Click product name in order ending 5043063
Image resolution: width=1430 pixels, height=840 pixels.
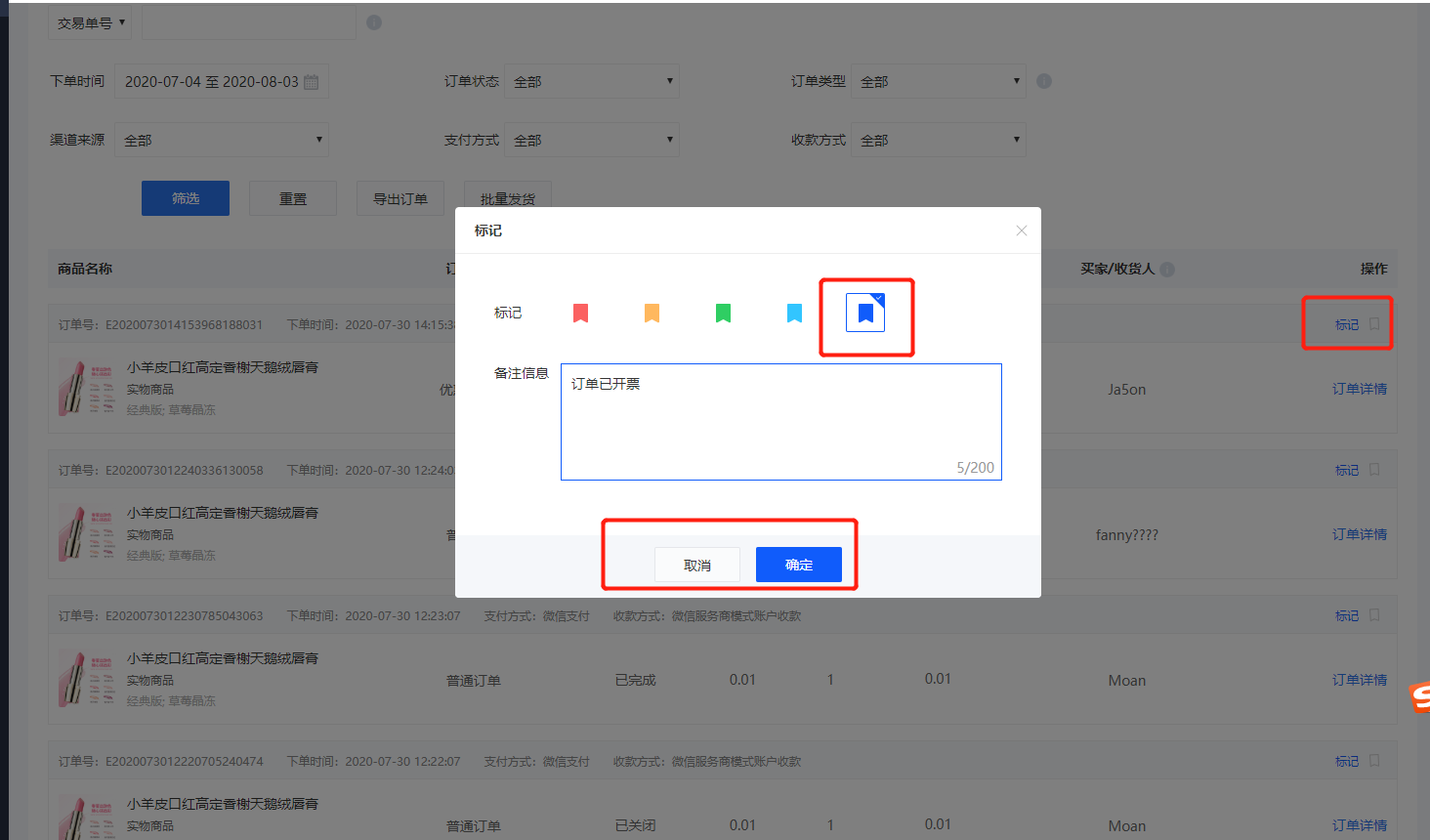[x=223, y=658]
